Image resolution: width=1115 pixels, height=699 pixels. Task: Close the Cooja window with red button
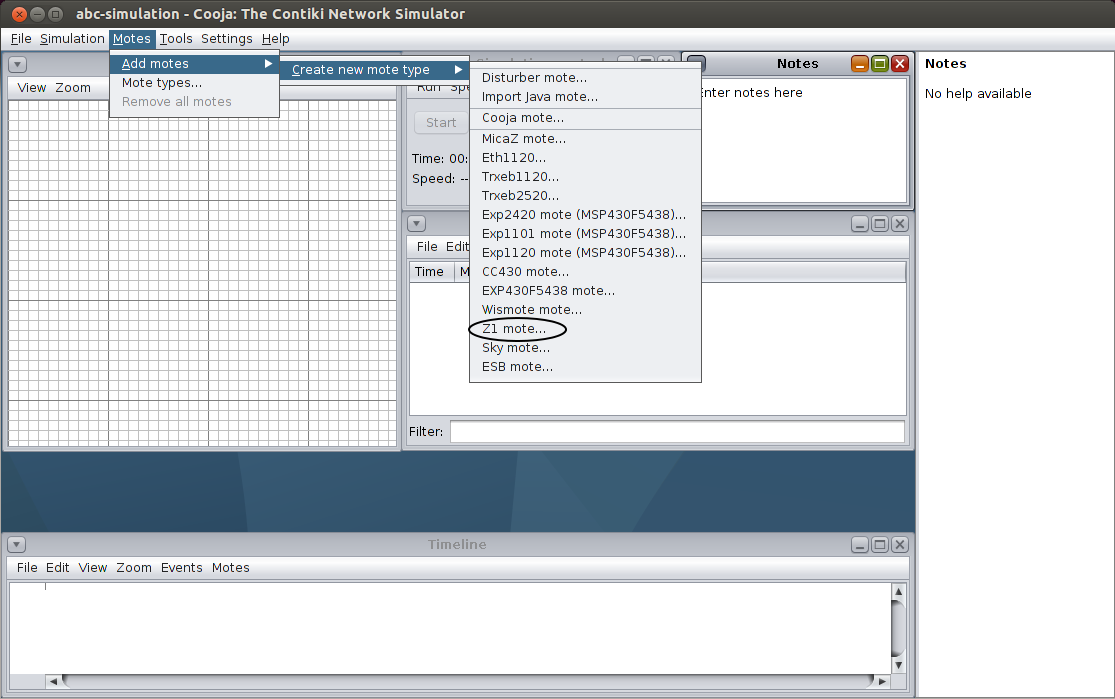click(x=19, y=14)
